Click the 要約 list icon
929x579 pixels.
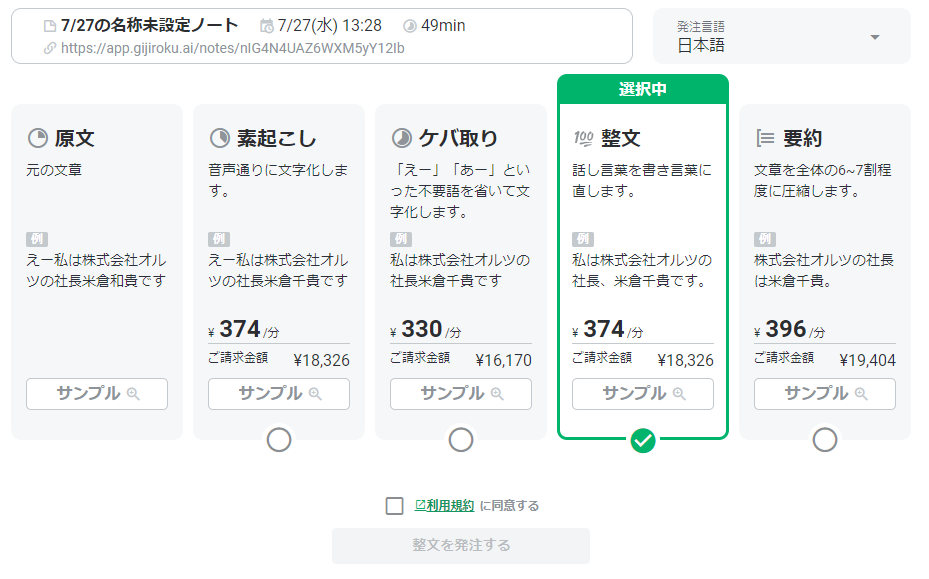tap(765, 139)
